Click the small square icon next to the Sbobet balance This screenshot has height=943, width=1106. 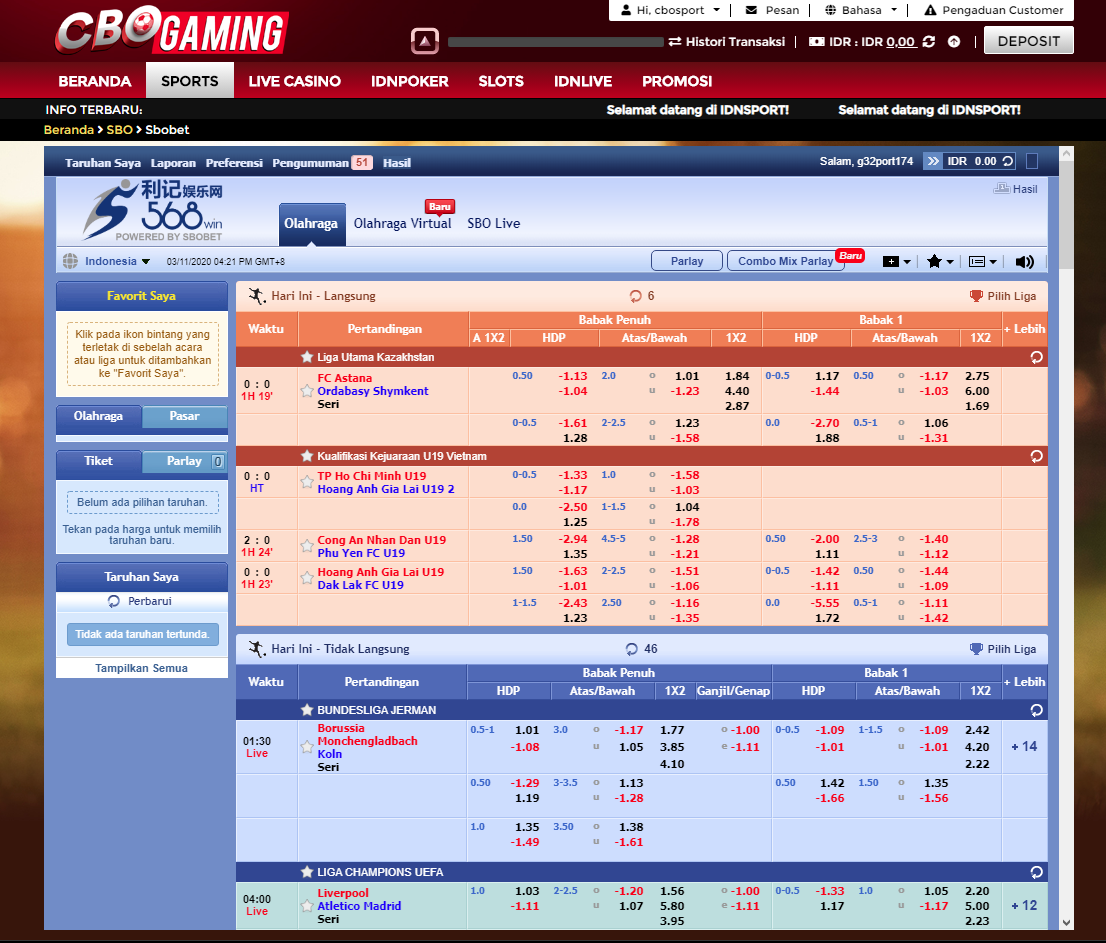tap(1031, 162)
